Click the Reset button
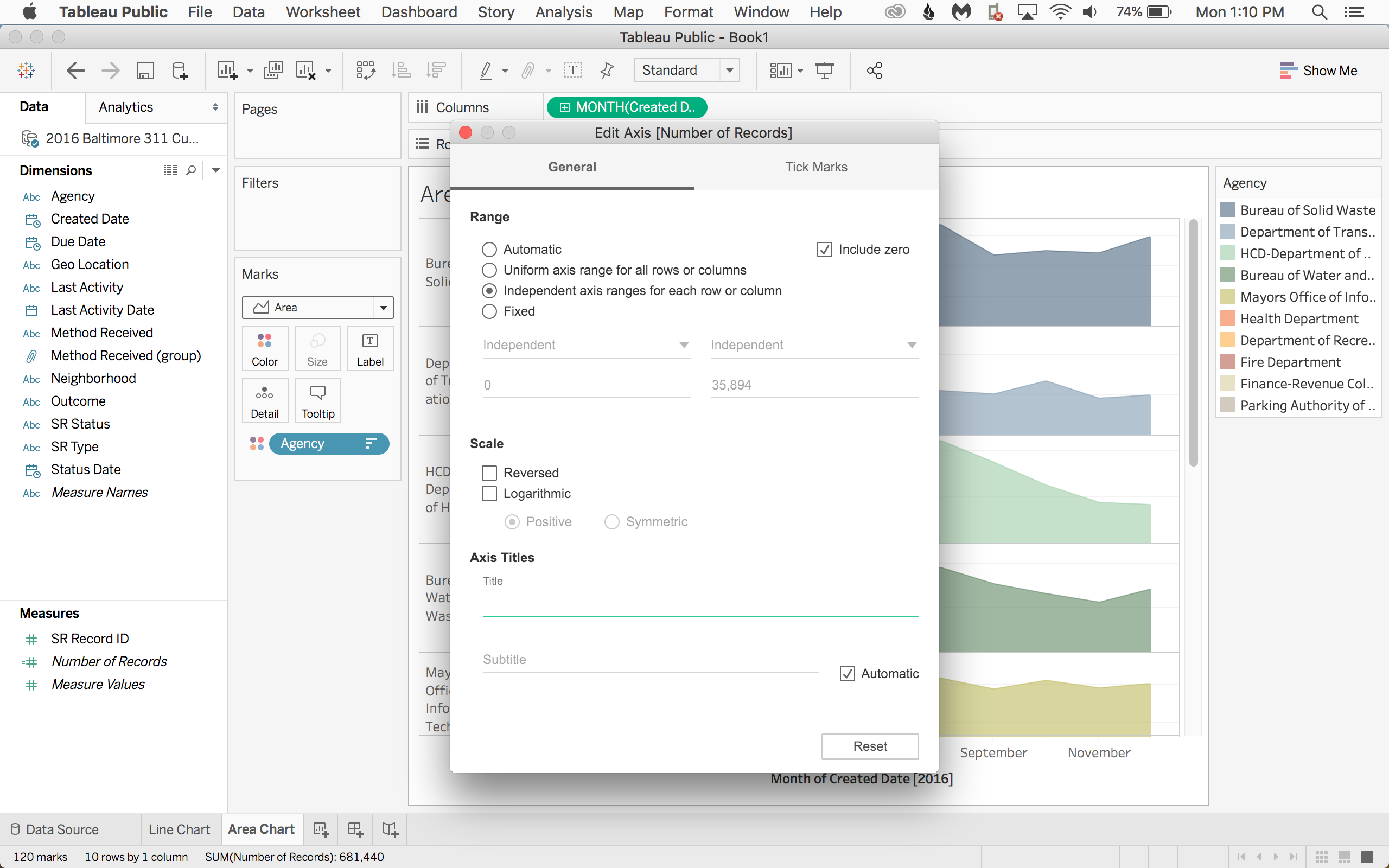 pos(870,746)
